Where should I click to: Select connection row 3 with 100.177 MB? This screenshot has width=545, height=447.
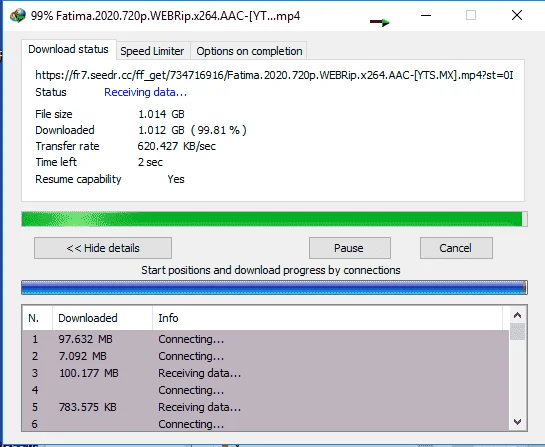(266, 373)
